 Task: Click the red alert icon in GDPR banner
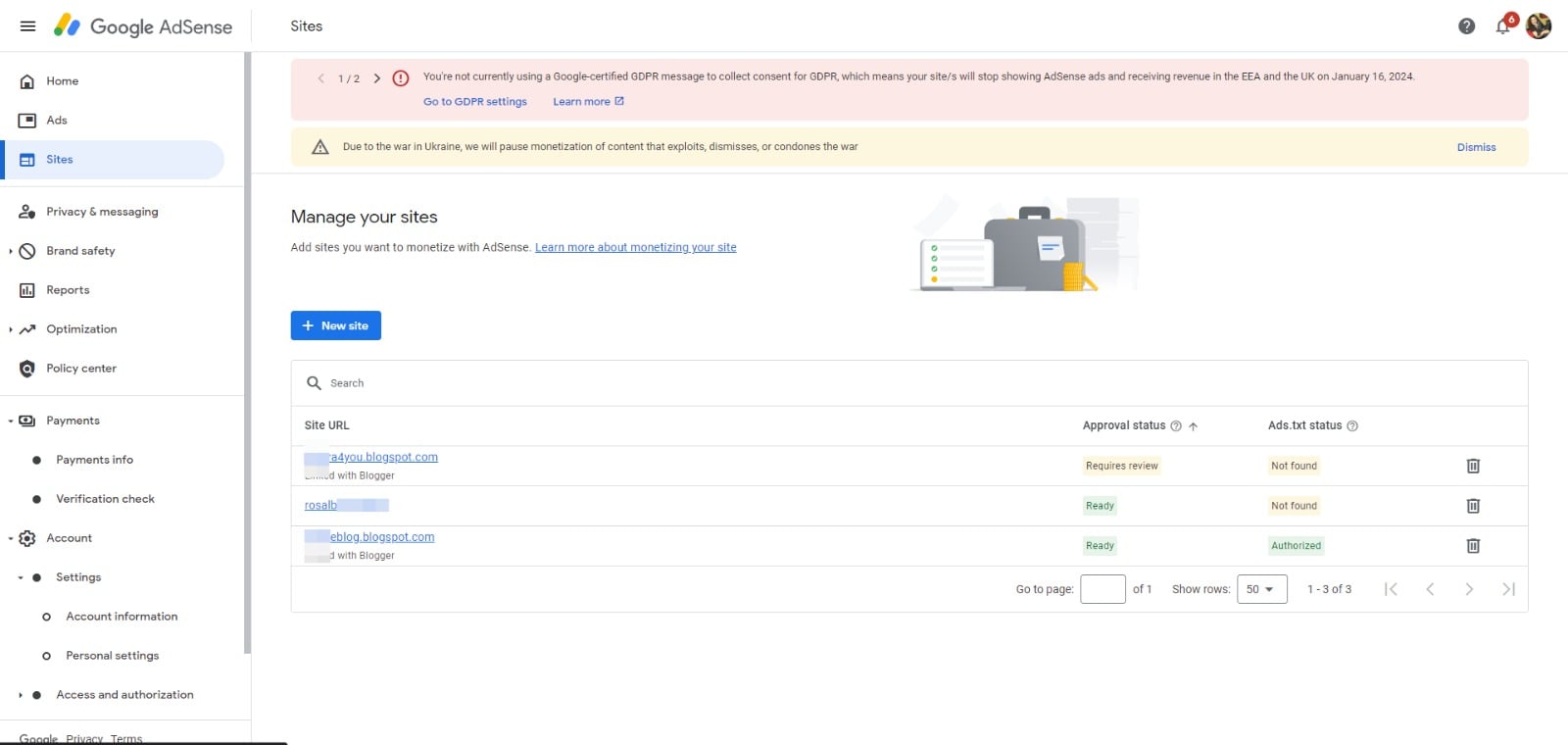click(x=401, y=78)
